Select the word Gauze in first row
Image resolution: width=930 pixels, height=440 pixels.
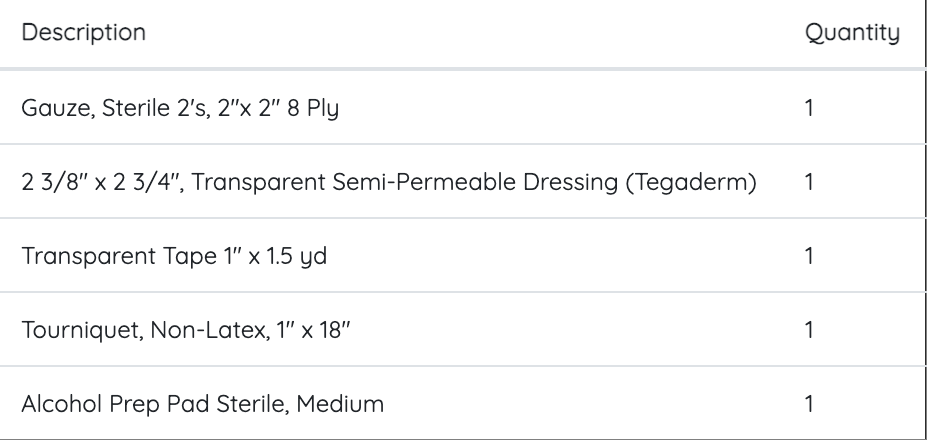click(47, 107)
